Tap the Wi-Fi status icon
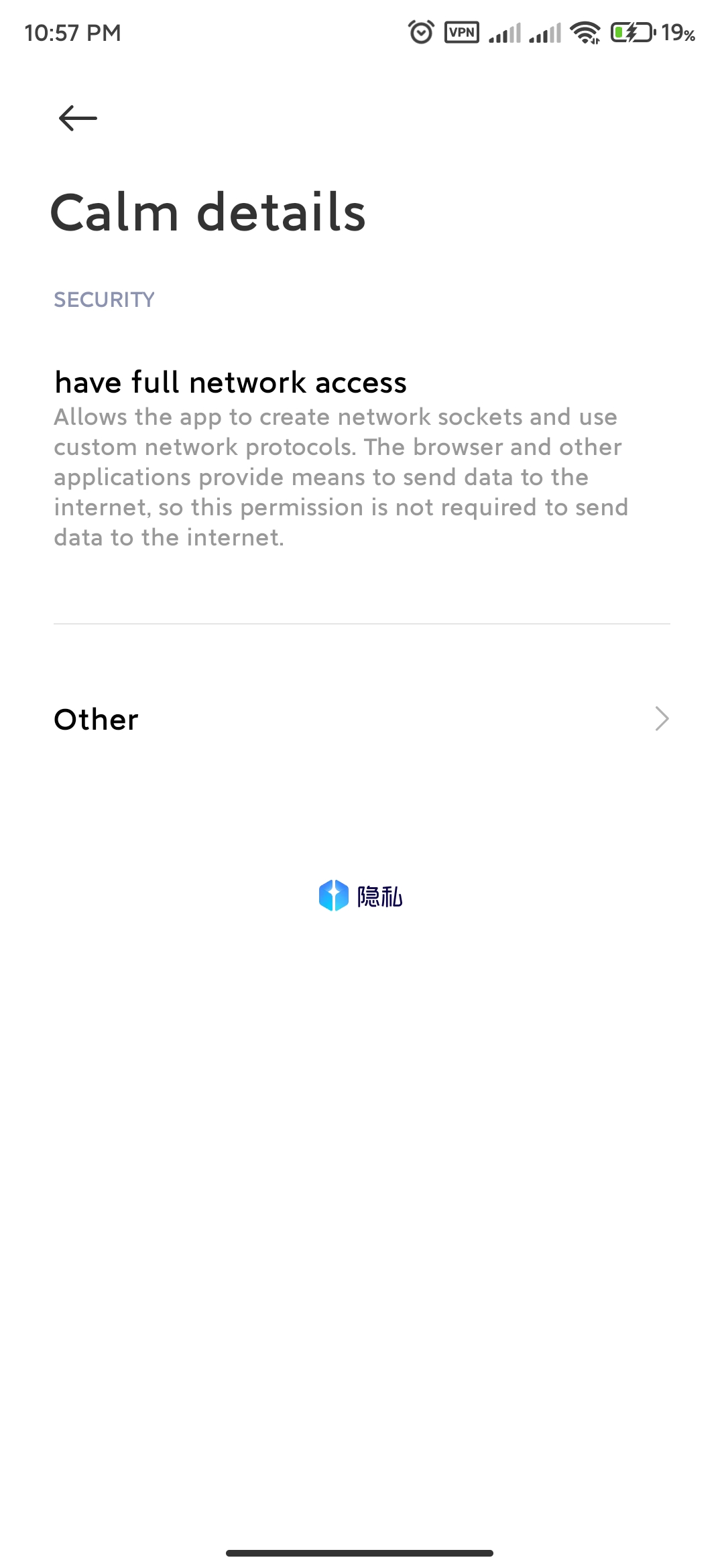This screenshot has height=1568, width=724. tap(585, 33)
